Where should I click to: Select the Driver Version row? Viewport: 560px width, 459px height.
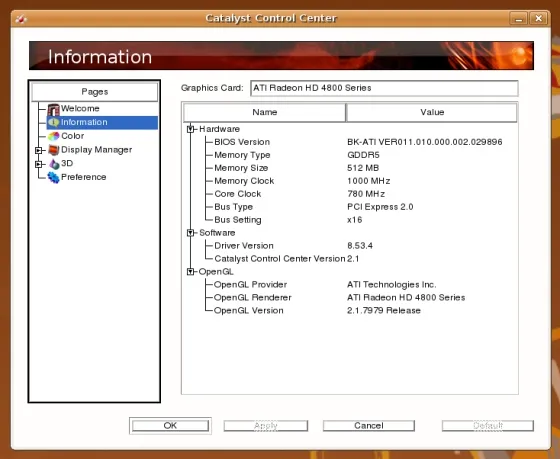pos(244,246)
